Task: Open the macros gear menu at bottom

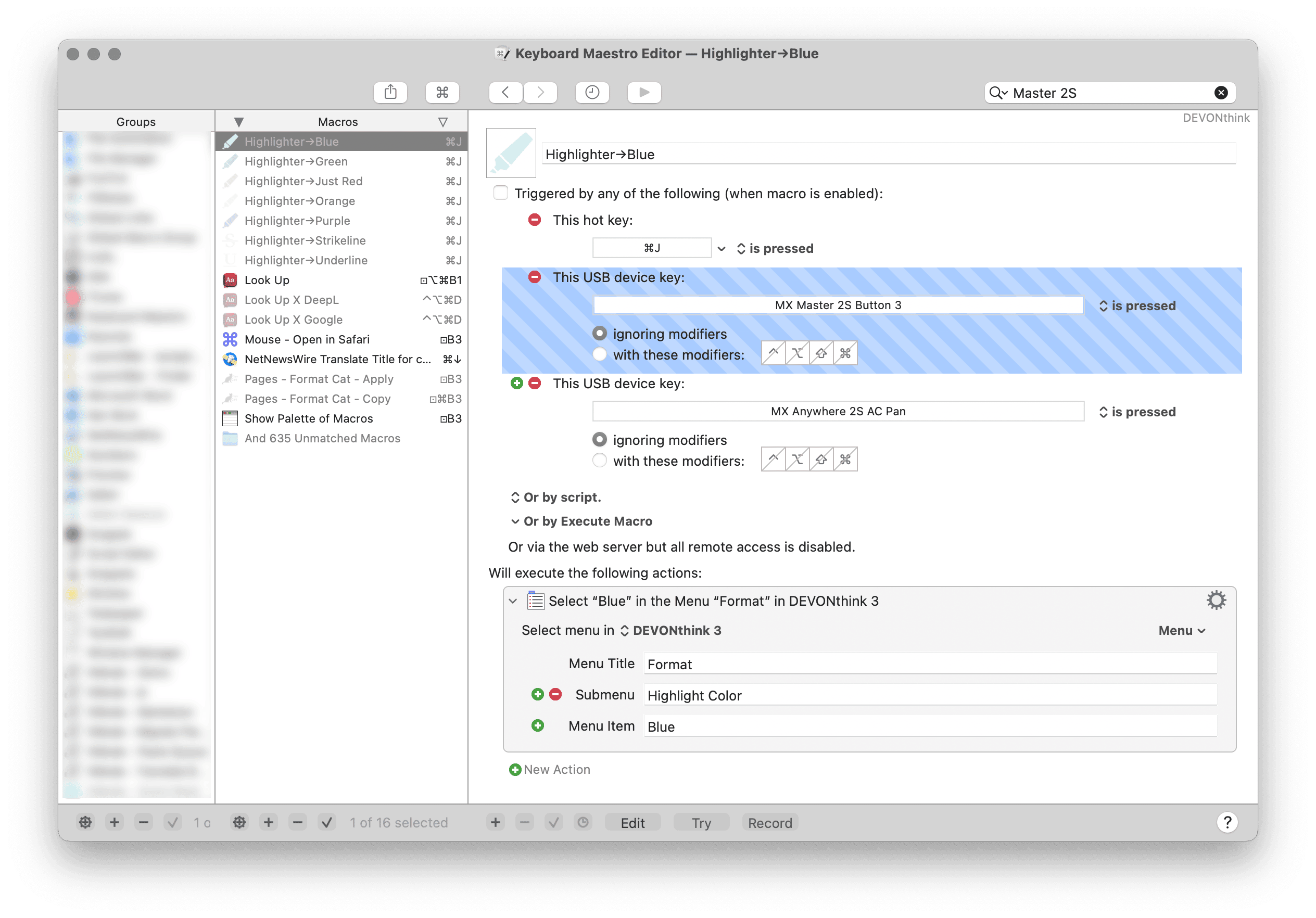Action: click(x=239, y=823)
